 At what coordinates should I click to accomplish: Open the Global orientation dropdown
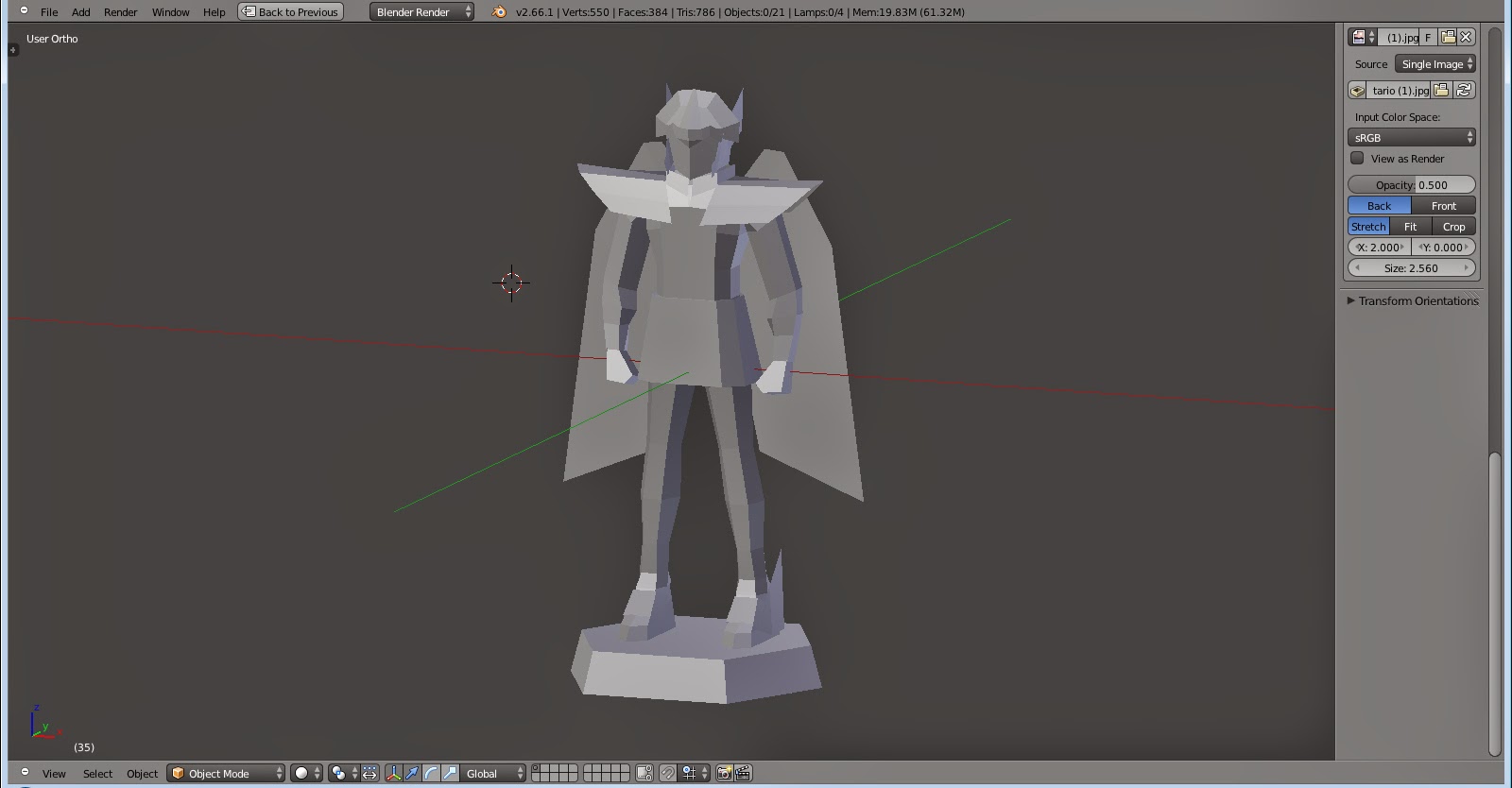pos(493,773)
